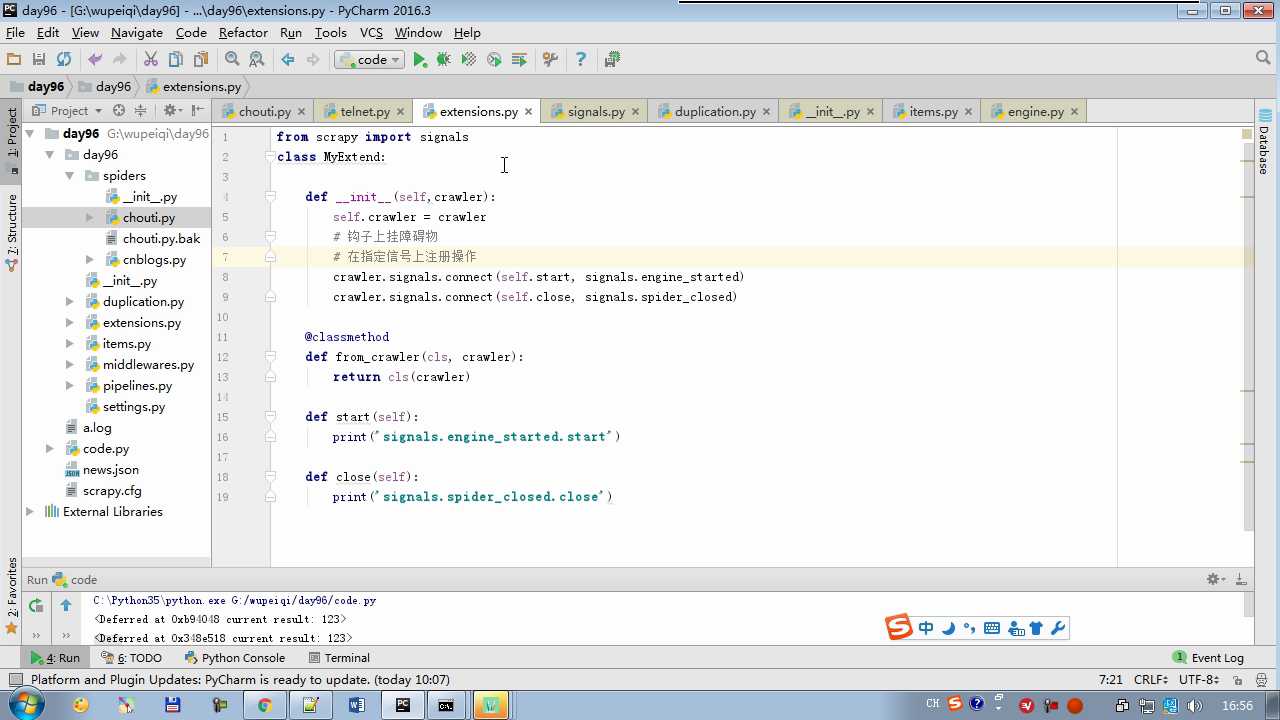Screen dimensions: 1280x720
Task: Expand the cnblogs.py tree node
Action: 90,260
